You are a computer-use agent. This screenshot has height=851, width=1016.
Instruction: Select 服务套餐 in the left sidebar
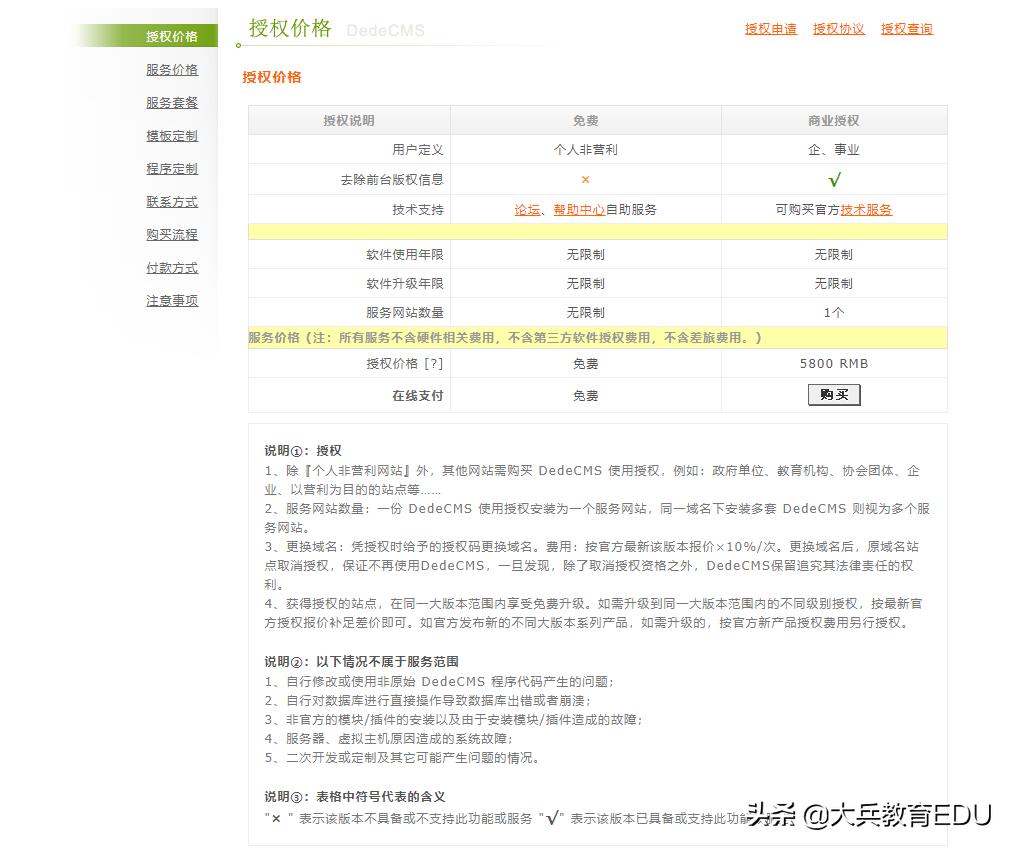171,102
